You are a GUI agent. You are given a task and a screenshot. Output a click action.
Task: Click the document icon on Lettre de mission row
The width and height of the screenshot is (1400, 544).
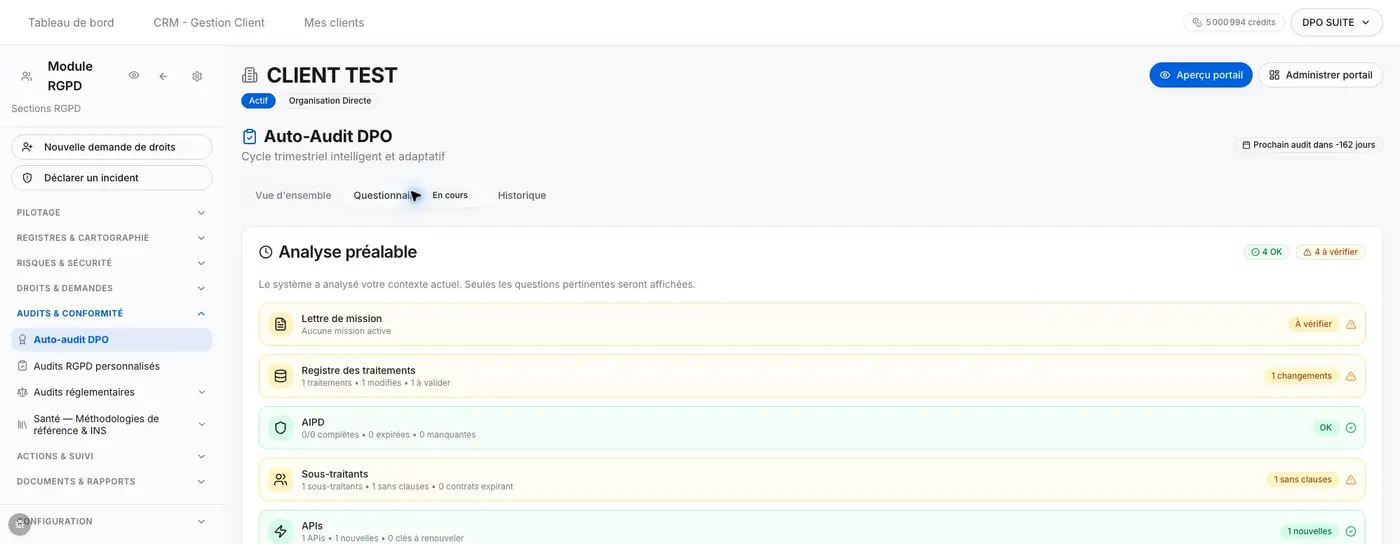point(281,324)
